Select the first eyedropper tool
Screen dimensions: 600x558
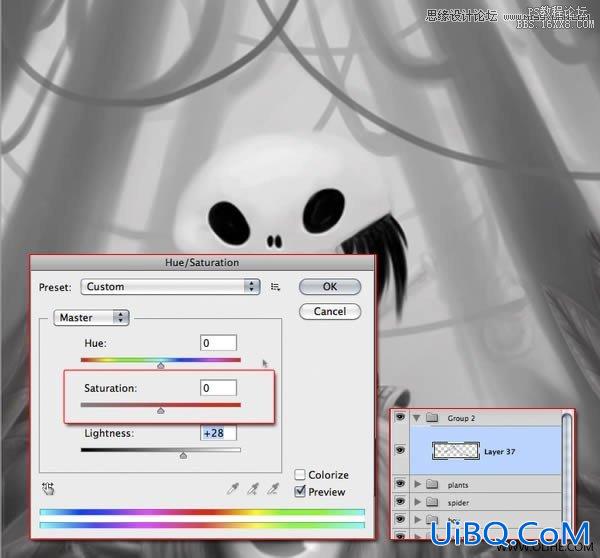(x=233, y=489)
